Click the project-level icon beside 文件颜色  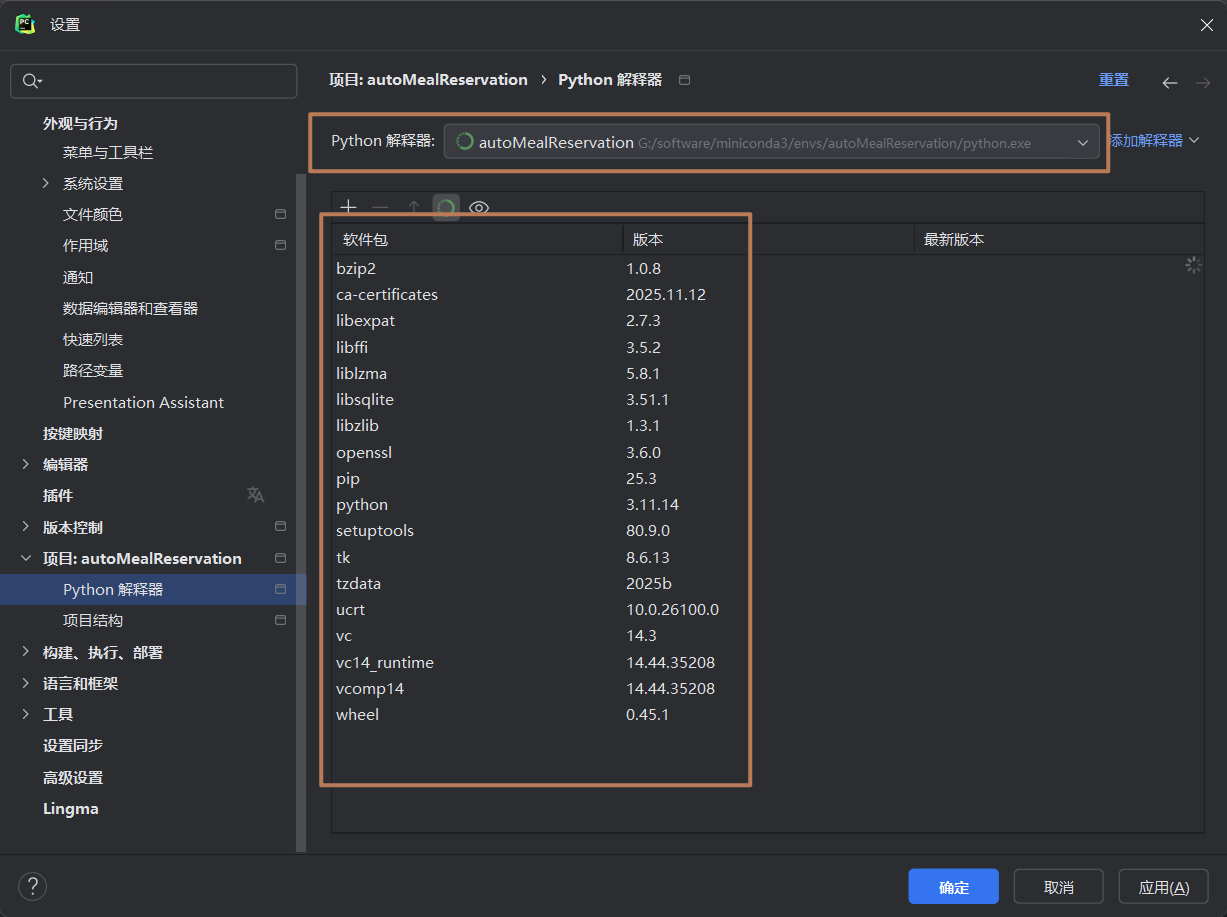pos(280,214)
